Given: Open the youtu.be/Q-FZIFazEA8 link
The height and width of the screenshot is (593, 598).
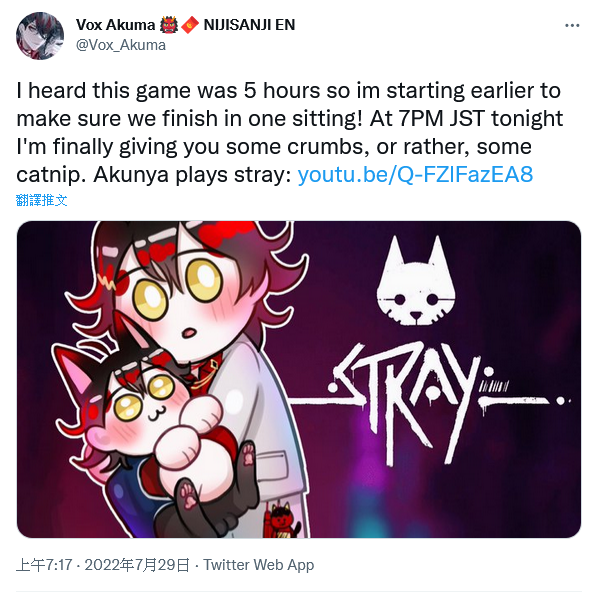Looking at the screenshot, I should pyautogui.click(x=415, y=175).
